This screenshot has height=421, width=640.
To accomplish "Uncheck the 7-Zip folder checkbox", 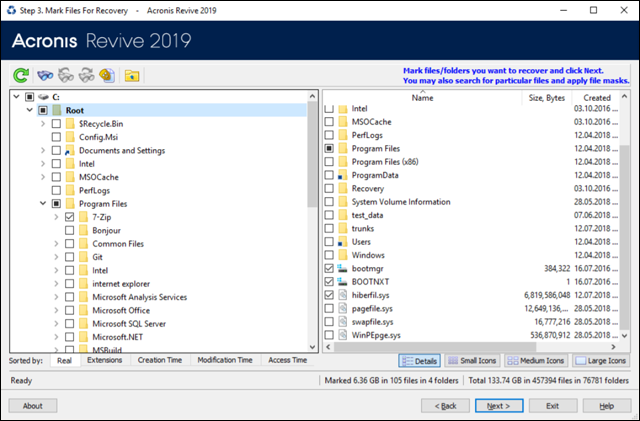I will [69, 217].
